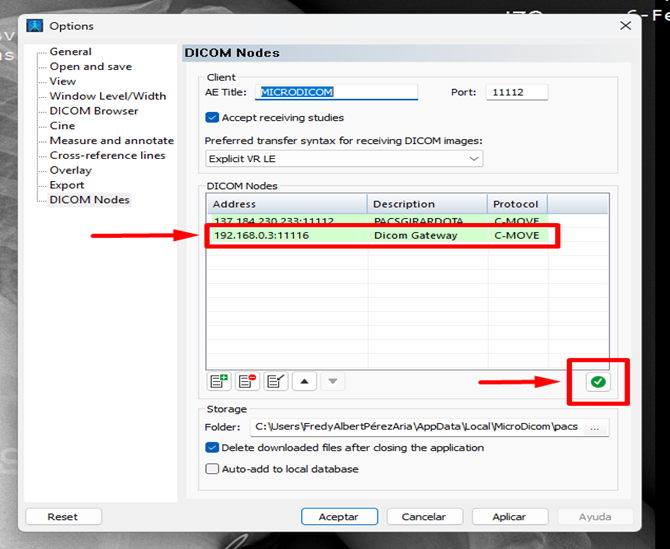The height and width of the screenshot is (549, 670).
Task: Close the Options dialog window
Action: click(626, 25)
